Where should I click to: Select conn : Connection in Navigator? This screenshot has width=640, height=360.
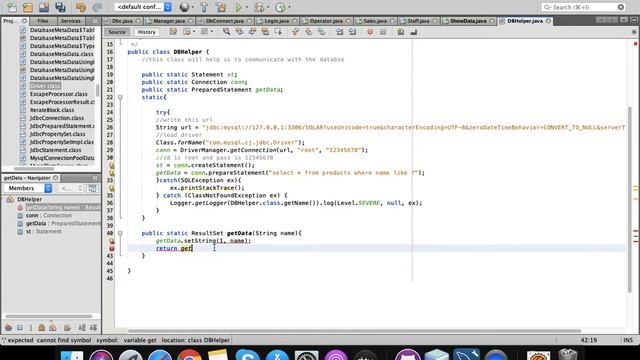tap(49, 216)
